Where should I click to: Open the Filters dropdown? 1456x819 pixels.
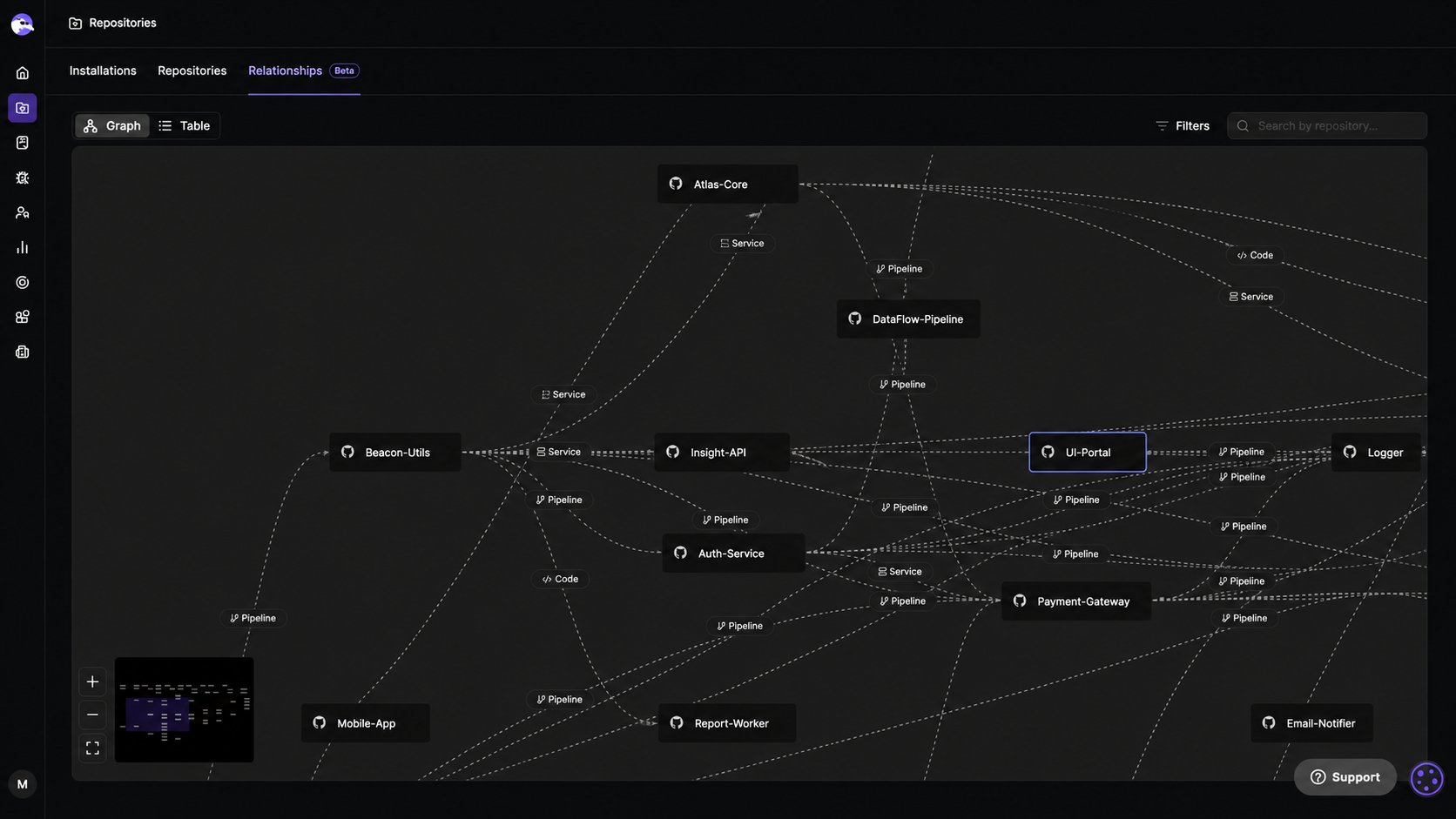click(1183, 125)
